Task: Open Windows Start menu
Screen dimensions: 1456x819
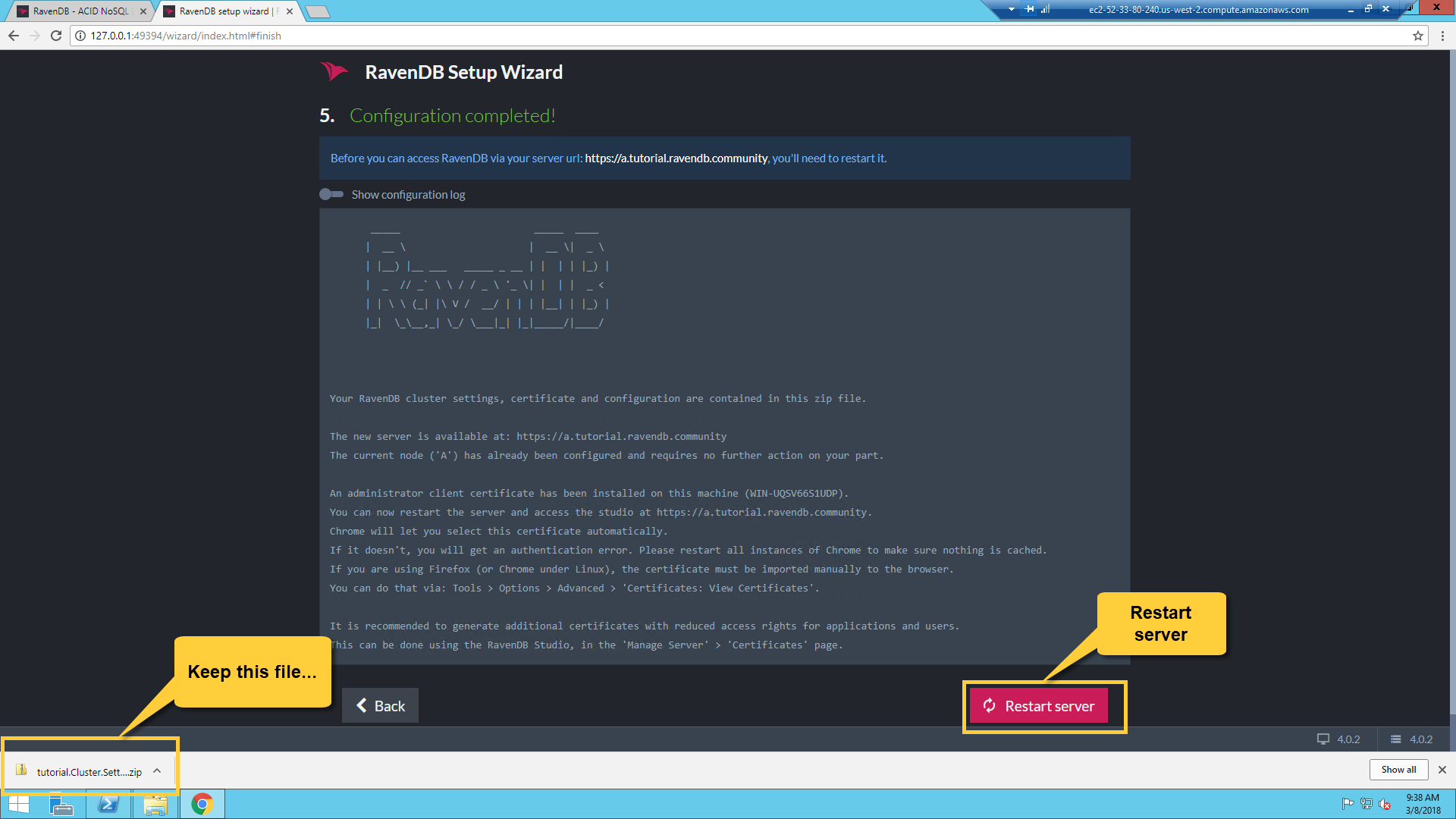Action: (x=19, y=805)
